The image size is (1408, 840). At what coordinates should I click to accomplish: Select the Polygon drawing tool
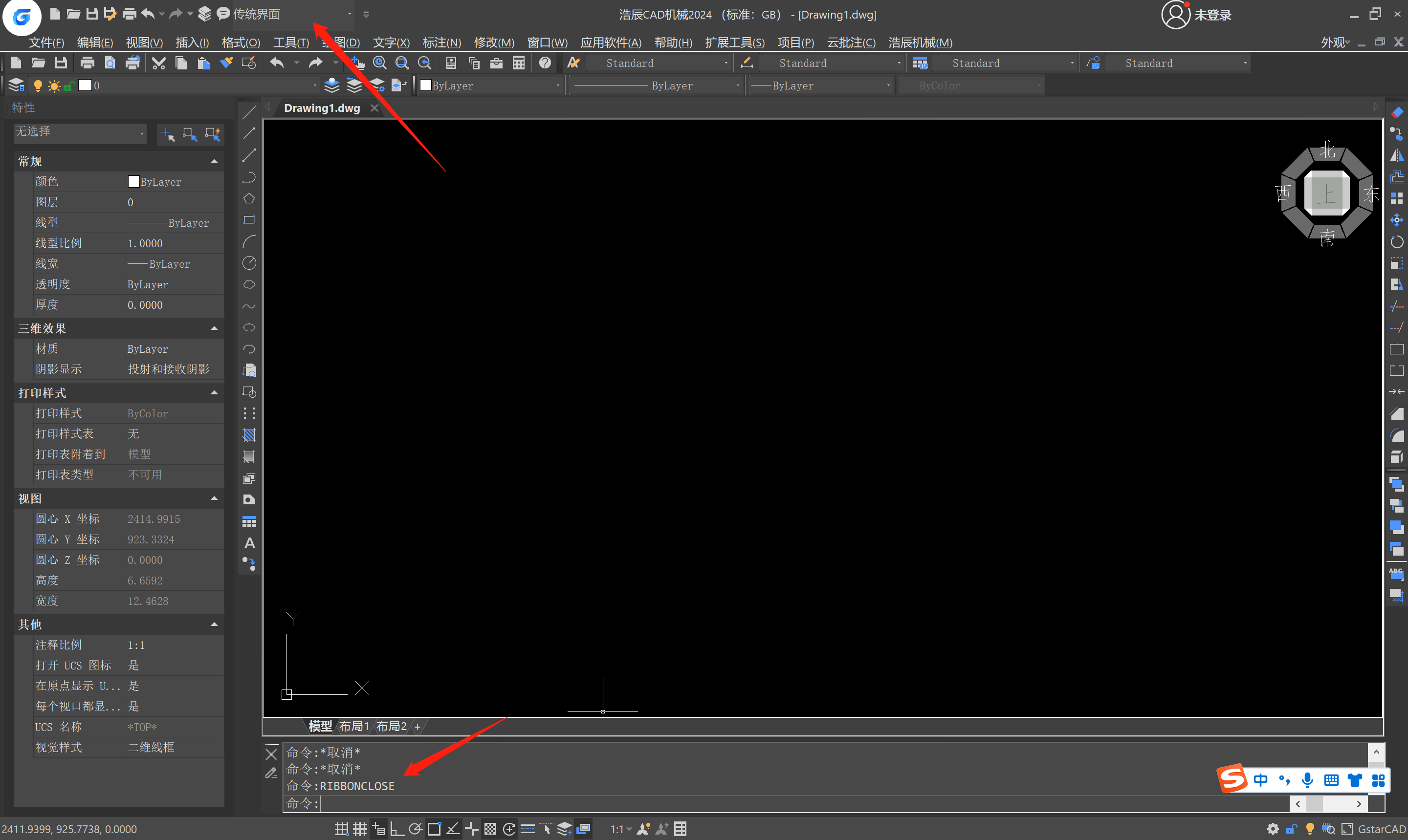[249, 199]
